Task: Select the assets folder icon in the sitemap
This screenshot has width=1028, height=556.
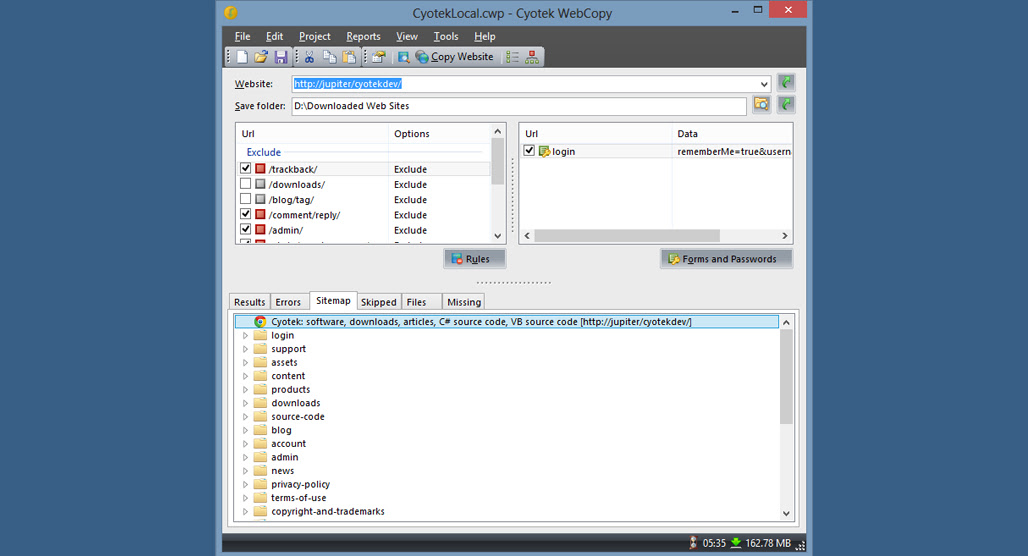Action: (x=260, y=362)
